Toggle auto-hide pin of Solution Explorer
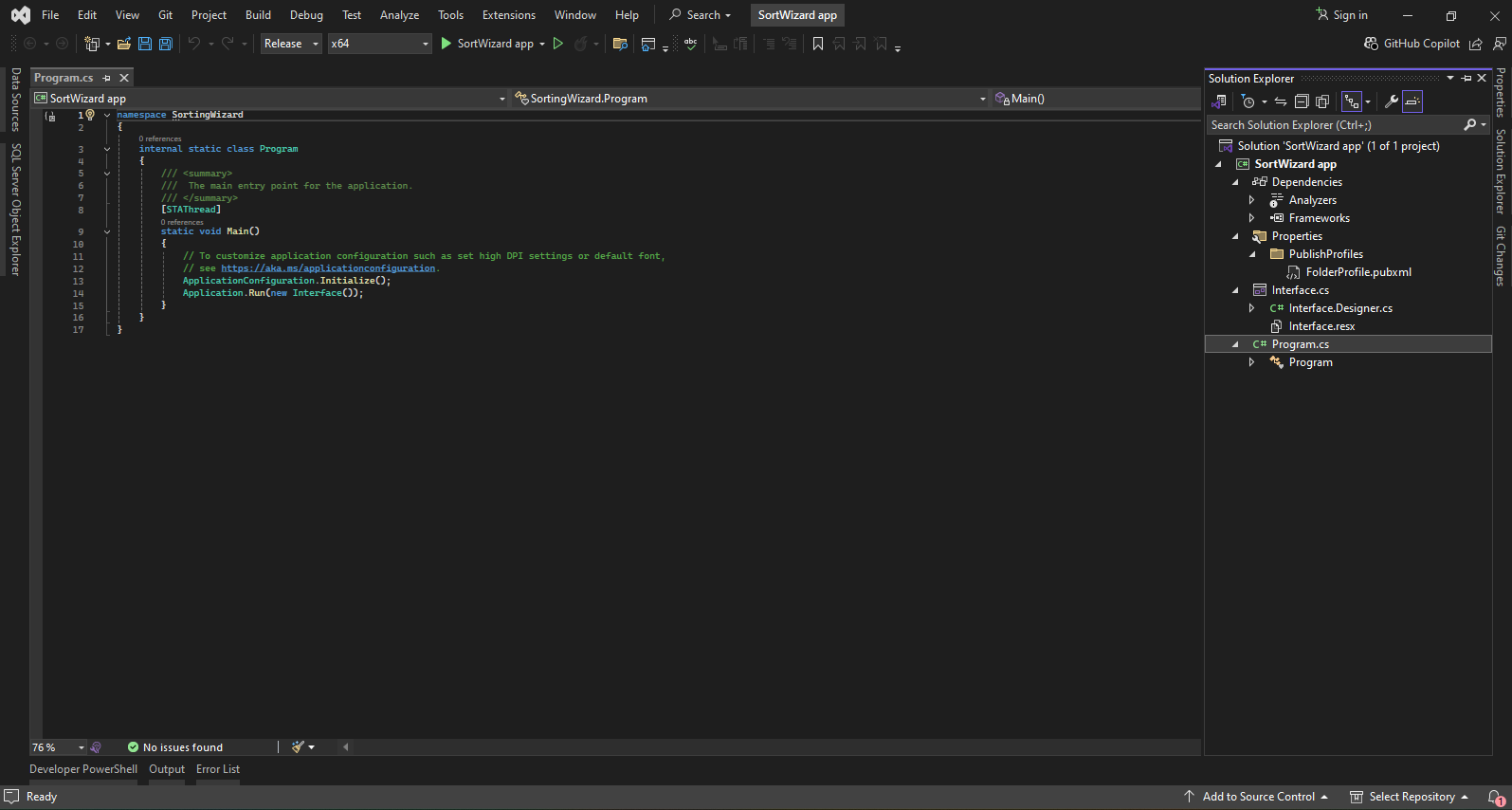The image size is (1512, 810). click(1466, 79)
